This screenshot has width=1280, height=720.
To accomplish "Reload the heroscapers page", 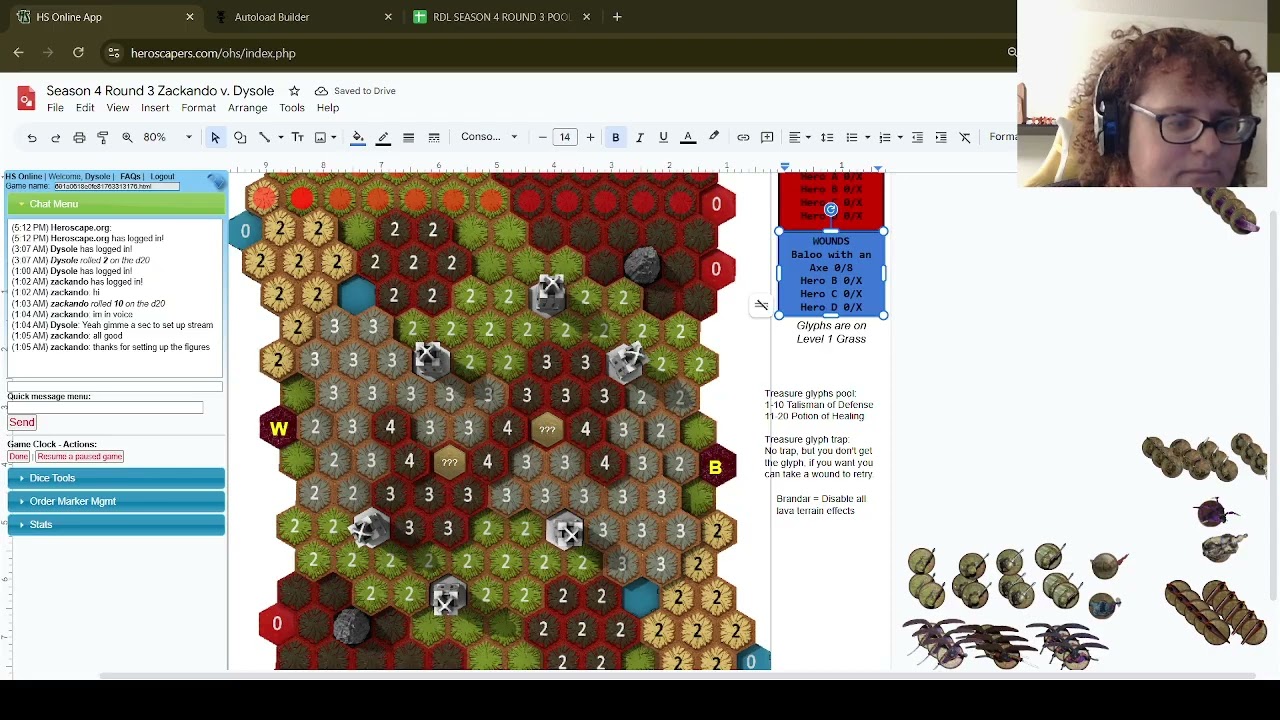I will pos(78,53).
